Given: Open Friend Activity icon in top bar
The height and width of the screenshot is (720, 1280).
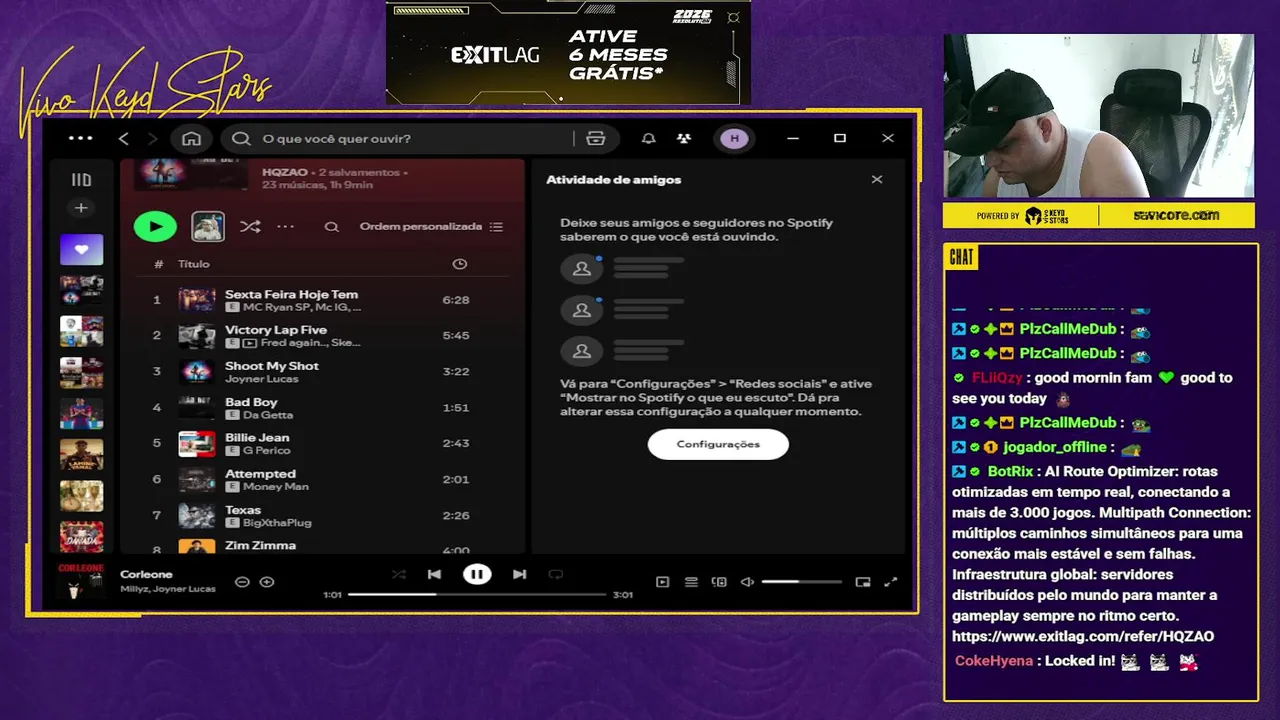Looking at the screenshot, I should click(683, 139).
